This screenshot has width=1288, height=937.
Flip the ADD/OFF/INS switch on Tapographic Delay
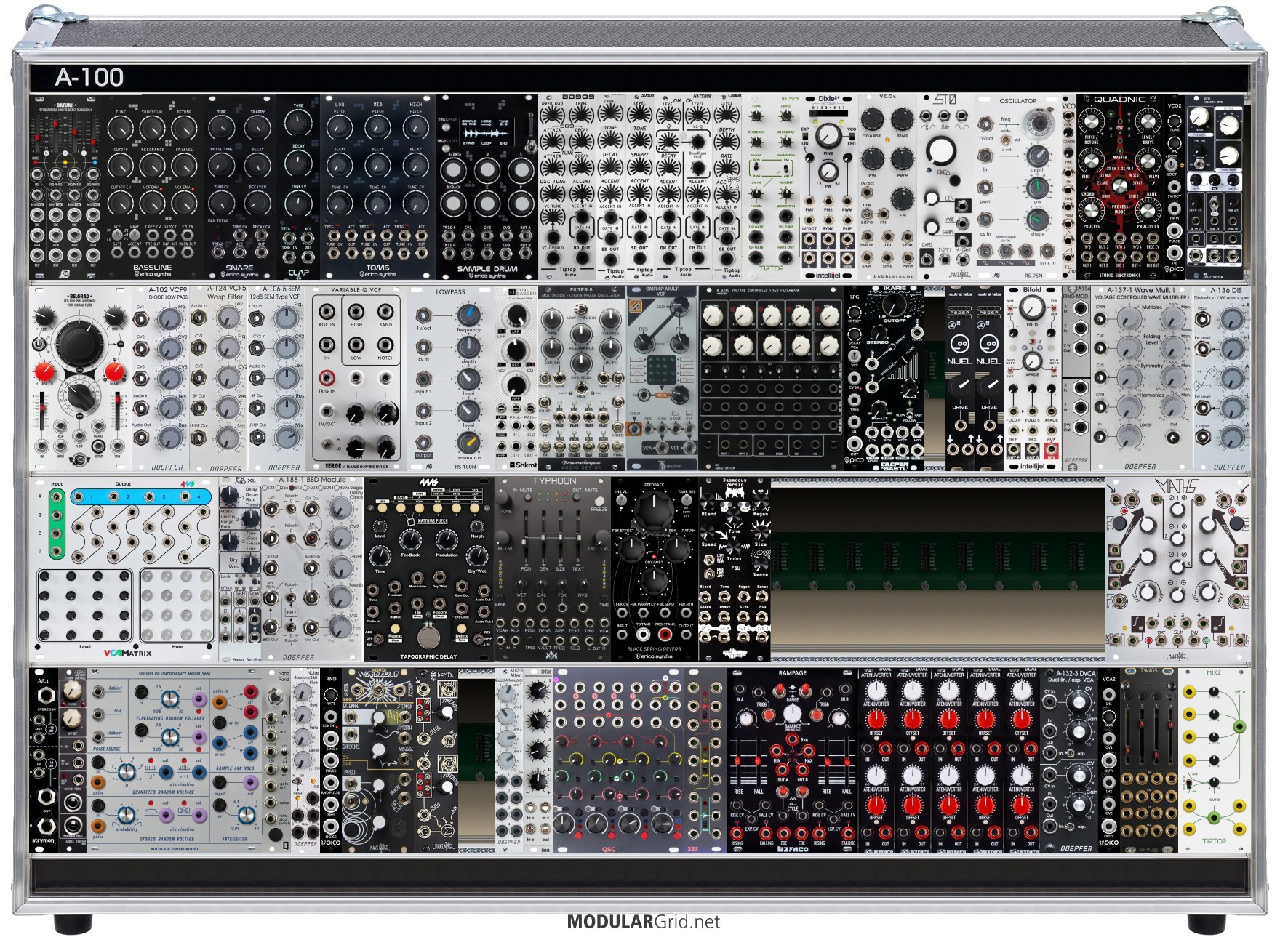point(379,638)
